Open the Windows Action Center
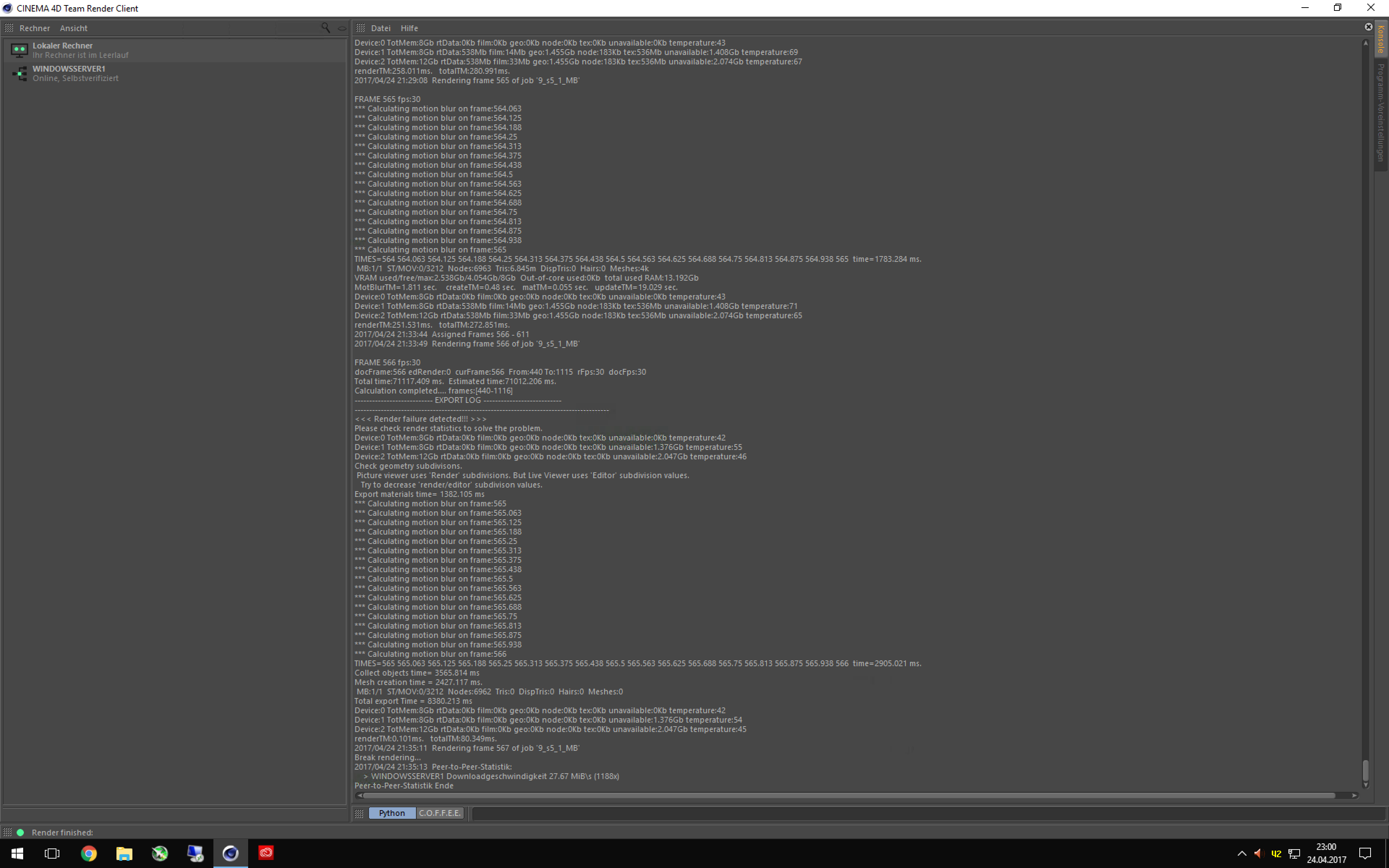The image size is (1389, 868). (x=1365, y=853)
